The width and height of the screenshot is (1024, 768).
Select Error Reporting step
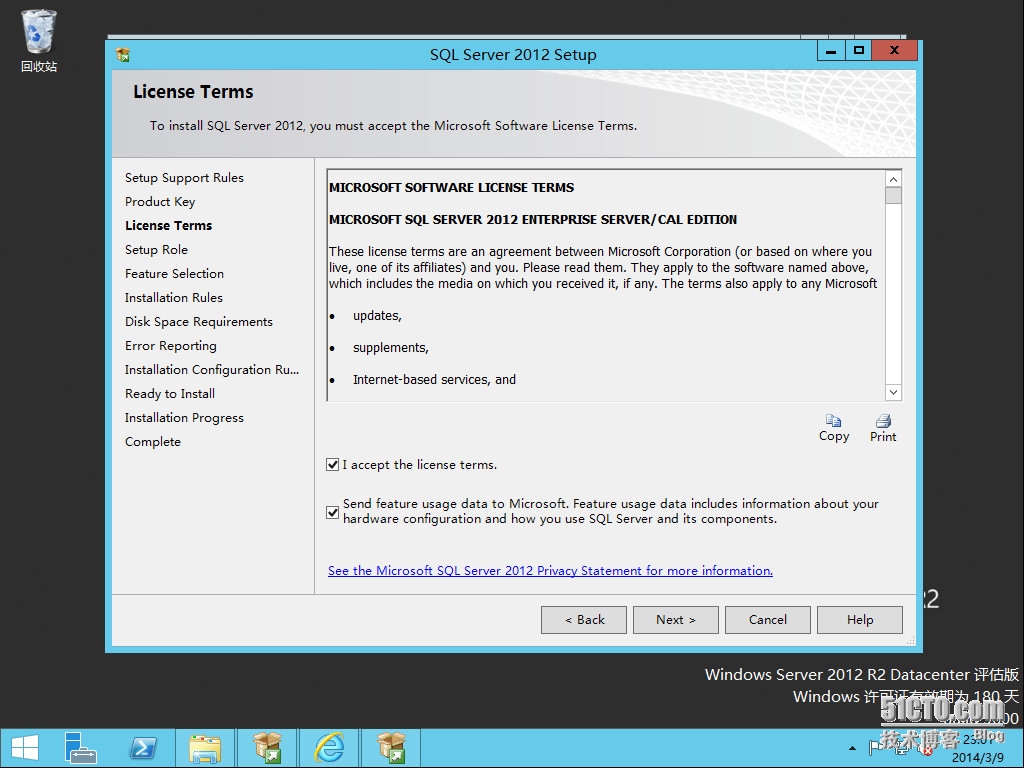point(170,346)
